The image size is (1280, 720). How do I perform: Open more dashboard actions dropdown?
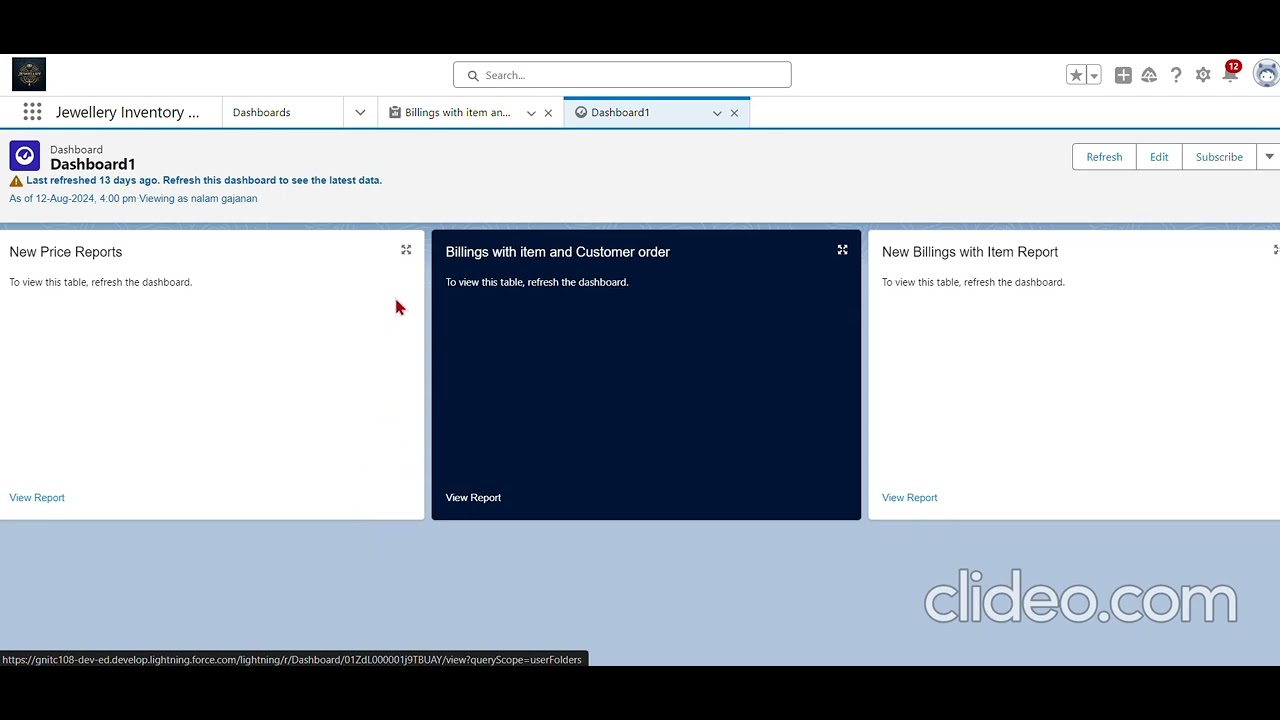tap(1269, 157)
